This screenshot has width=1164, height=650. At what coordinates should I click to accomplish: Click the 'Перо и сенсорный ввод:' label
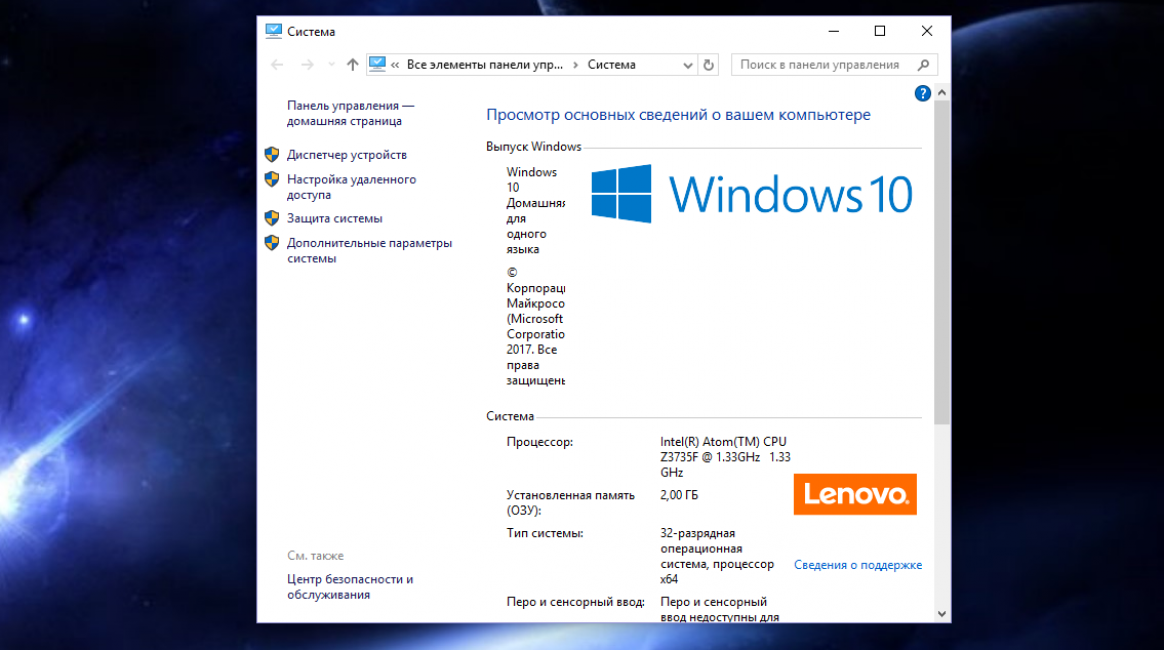coord(575,602)
